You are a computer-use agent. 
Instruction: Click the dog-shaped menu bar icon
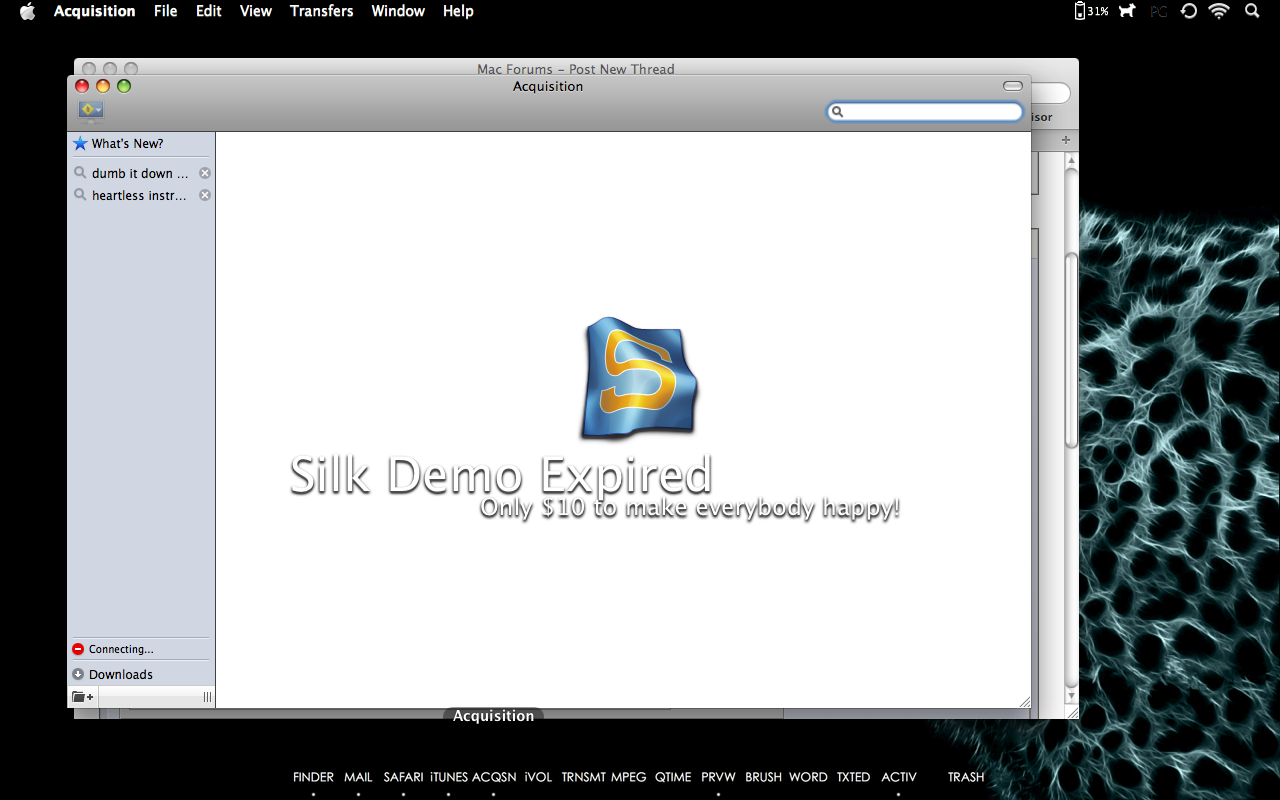[1127, 11]
